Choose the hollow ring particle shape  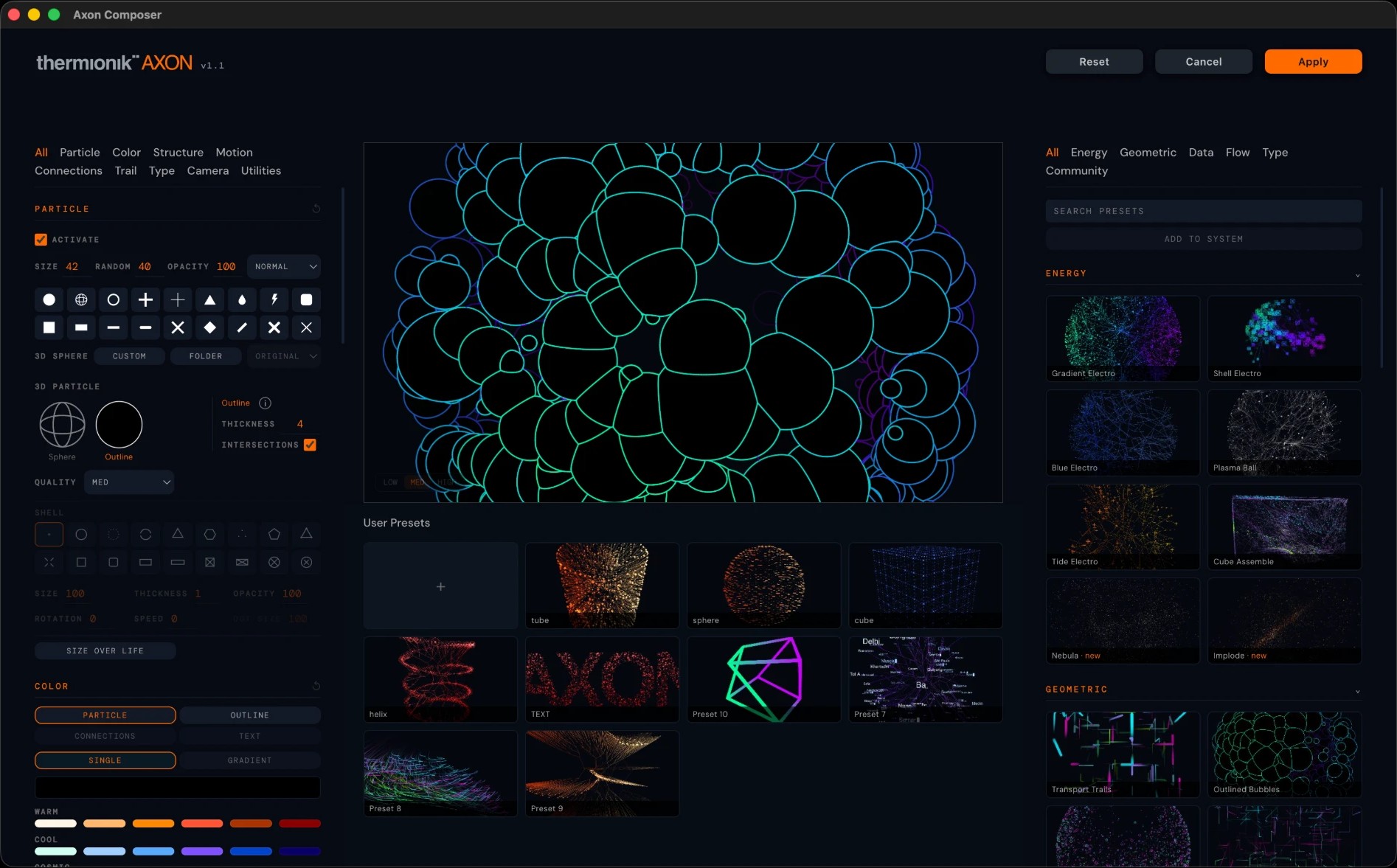coord(114,299)
